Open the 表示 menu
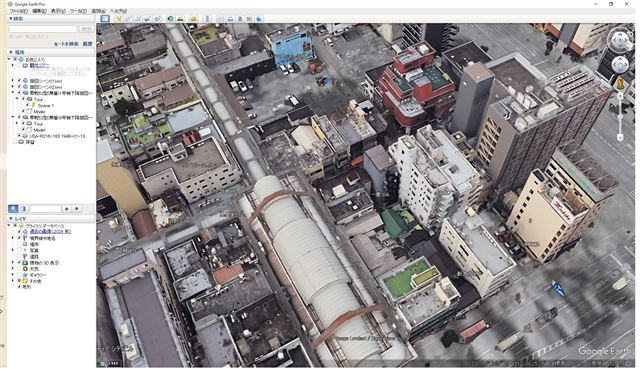640x371 pixels. (x=58, y=11)
